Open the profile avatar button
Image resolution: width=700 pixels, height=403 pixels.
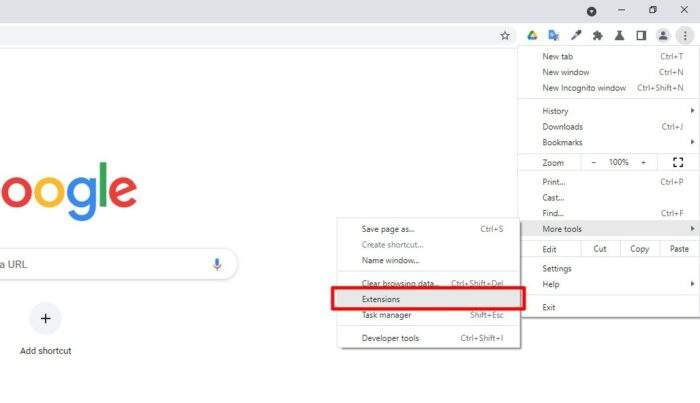[x=663, y=36]
